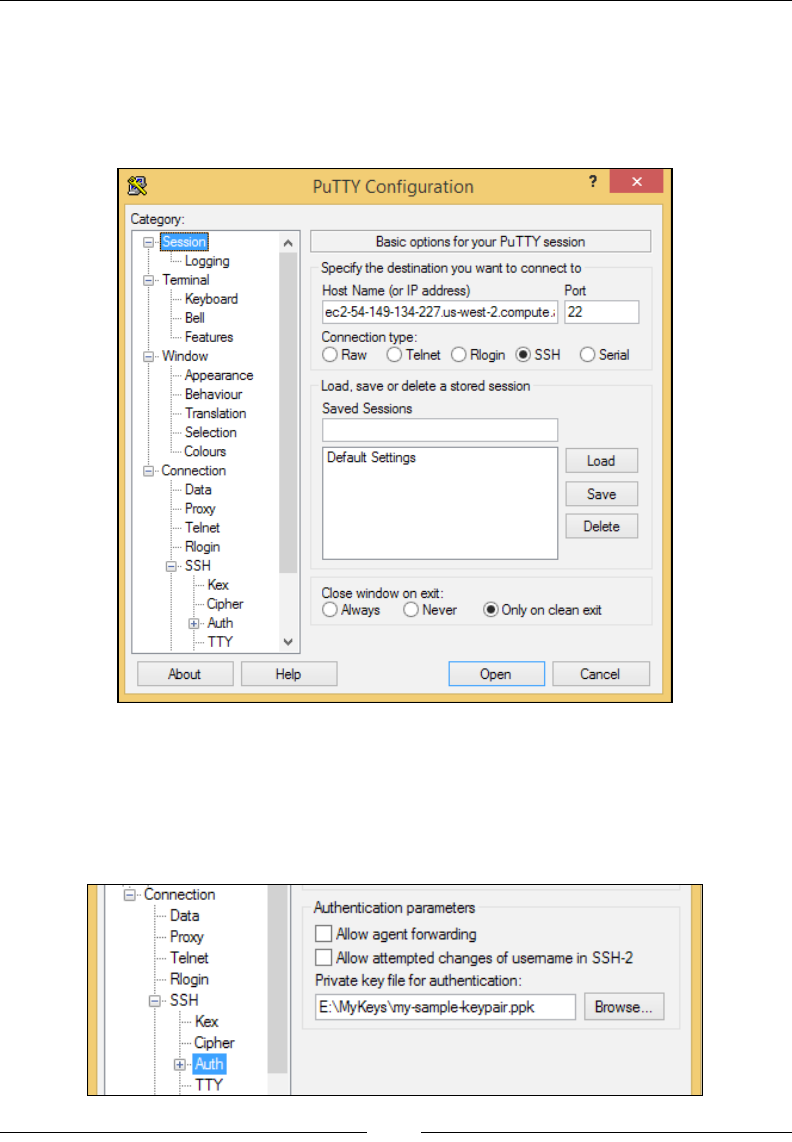Open the Kex category in lower panel
Viewport: 792px width, 1142px height.
coord(206,1022)
